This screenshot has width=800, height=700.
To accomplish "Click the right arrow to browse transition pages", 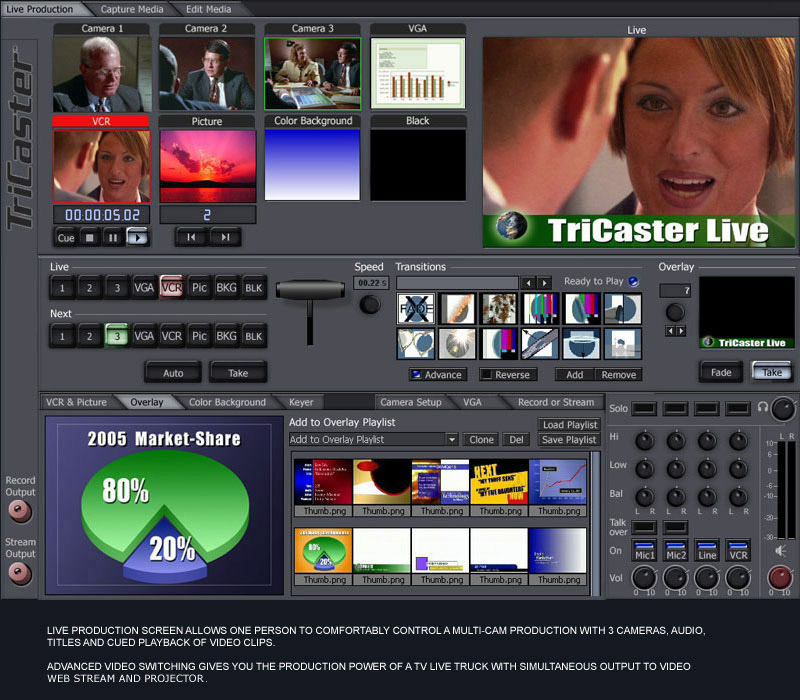I will [543, 283].
